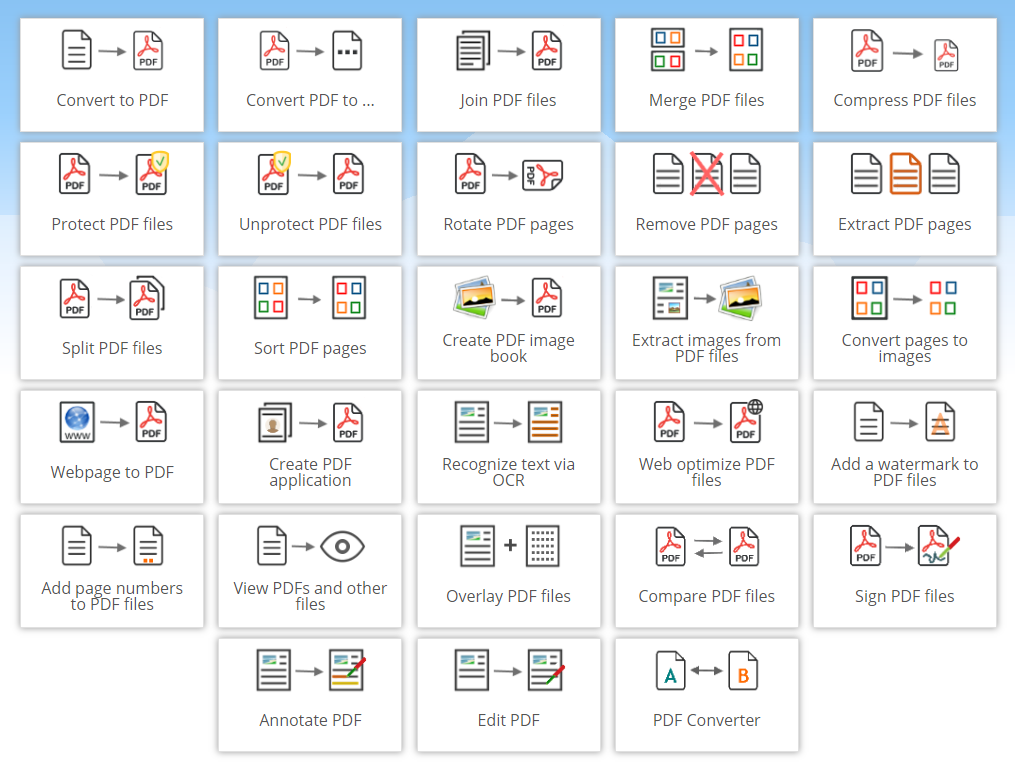Open the Annotate PDF tool
1015x769 pixels.
[310, 695]
